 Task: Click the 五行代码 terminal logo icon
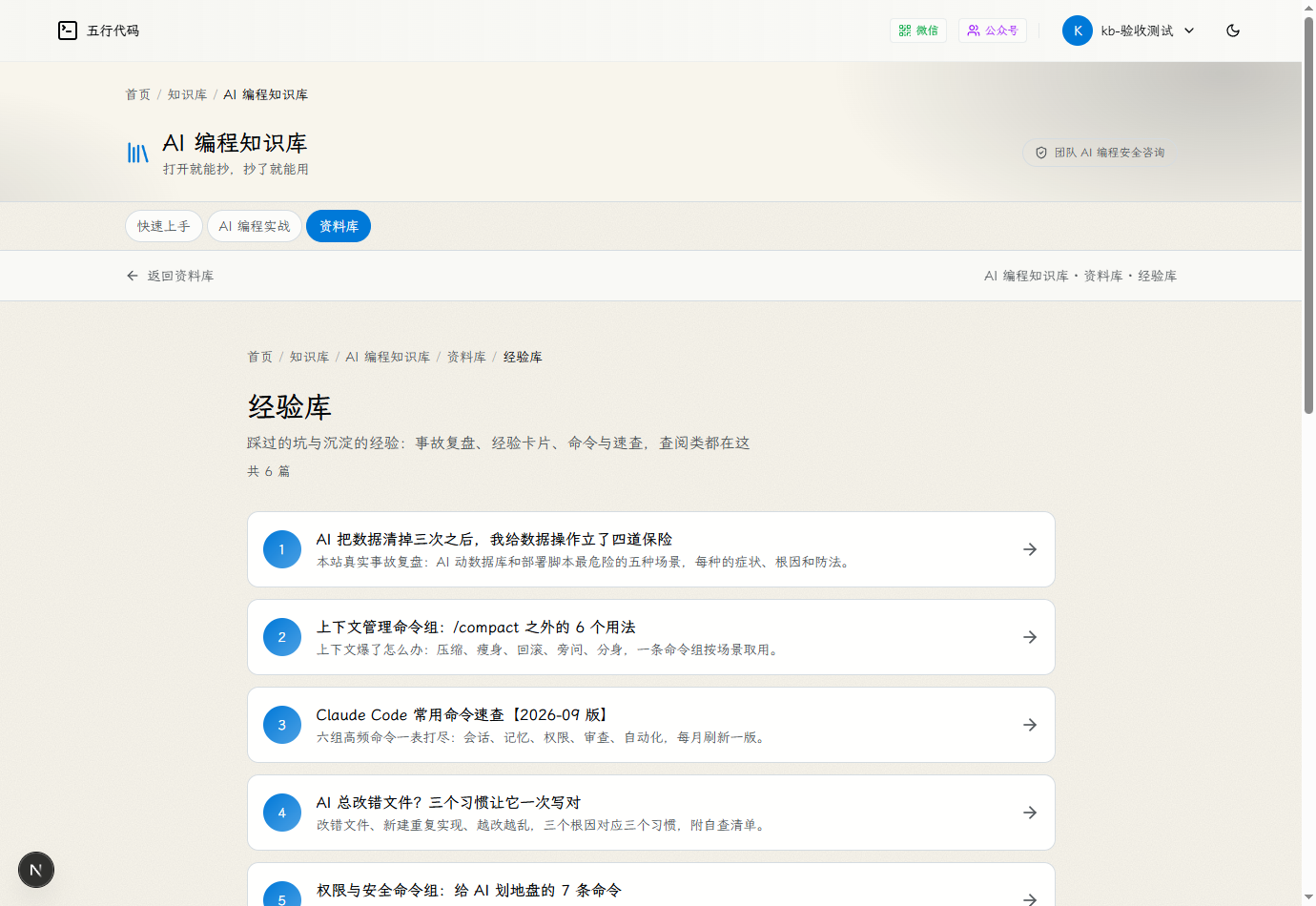[x=67, y=31]
